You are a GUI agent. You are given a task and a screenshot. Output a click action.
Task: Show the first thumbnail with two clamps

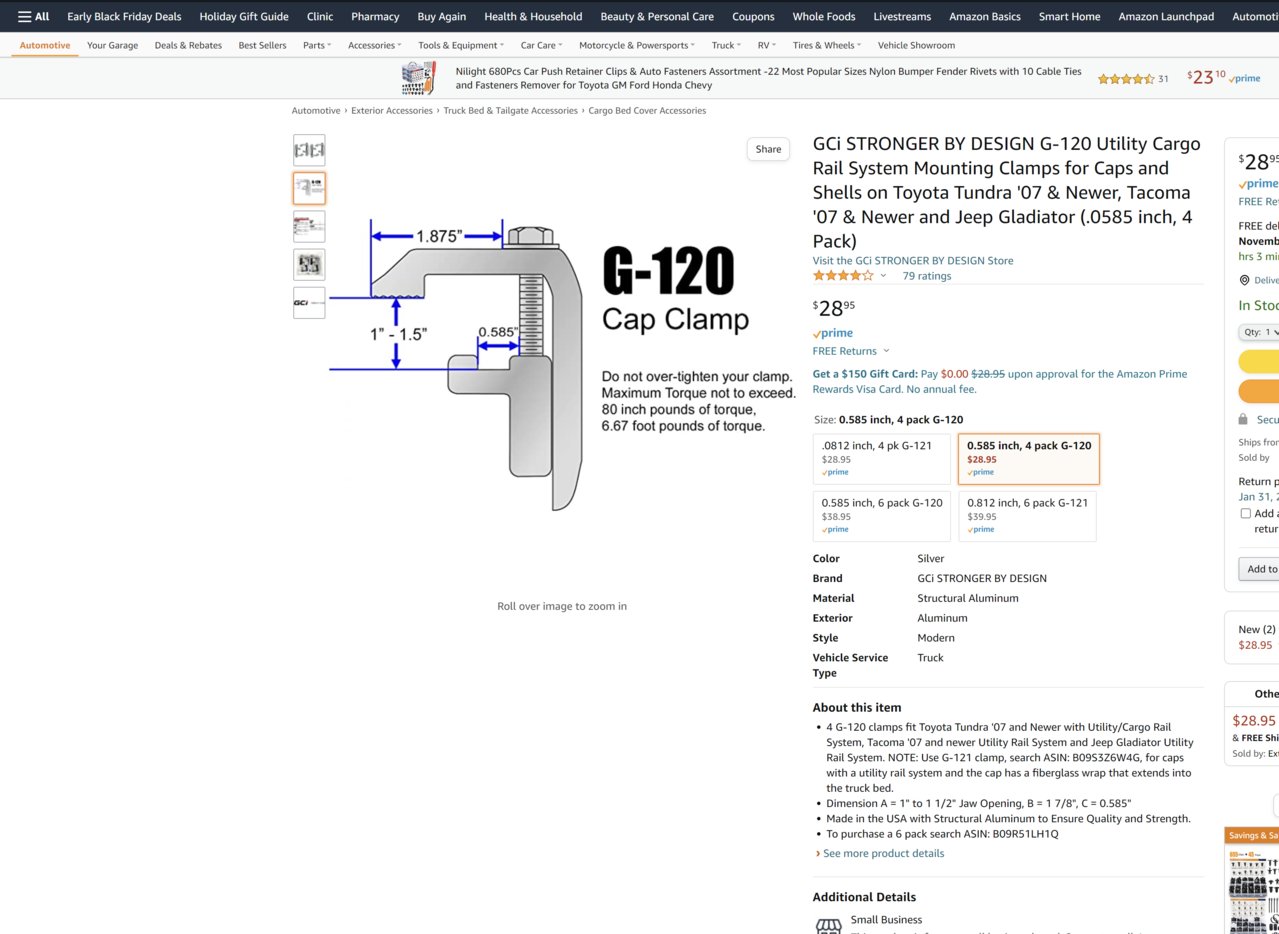click(309, 150)
